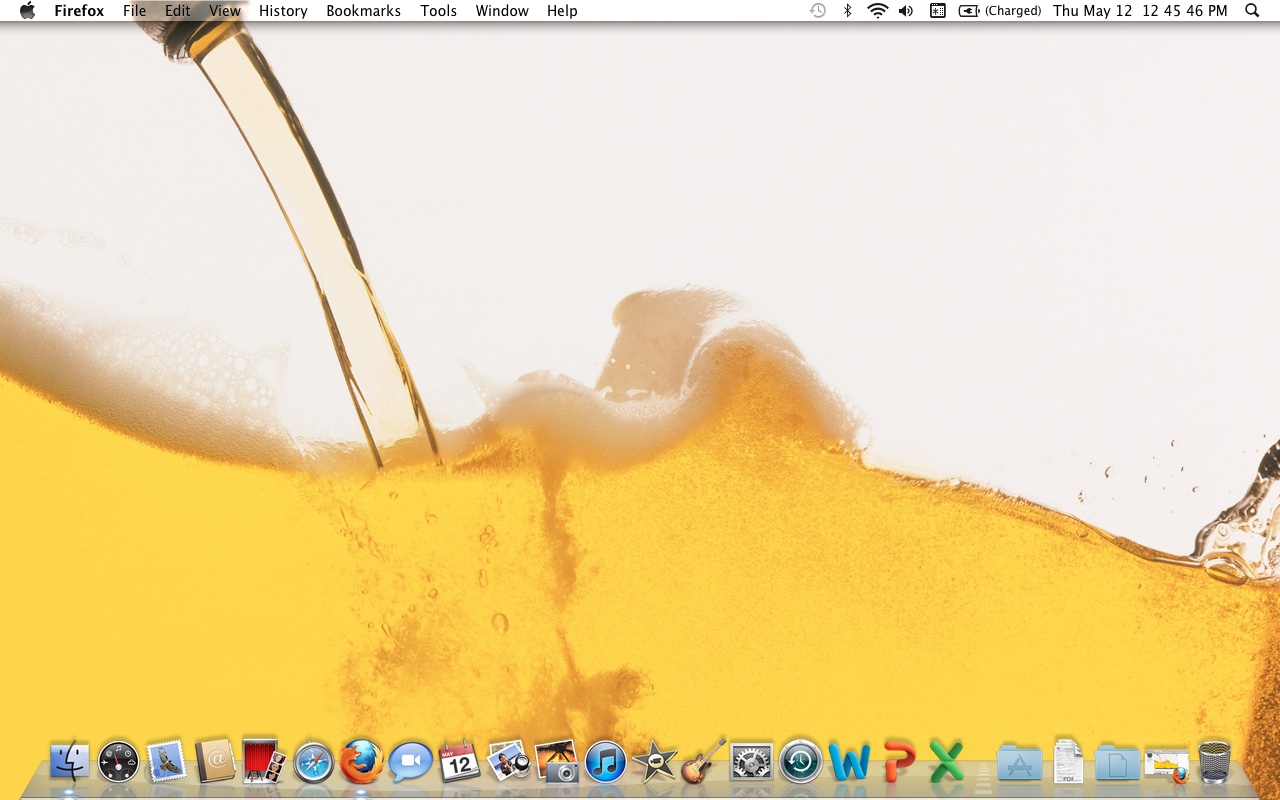
Task: Open Finder from the Dock
Action: coord(69,762)
